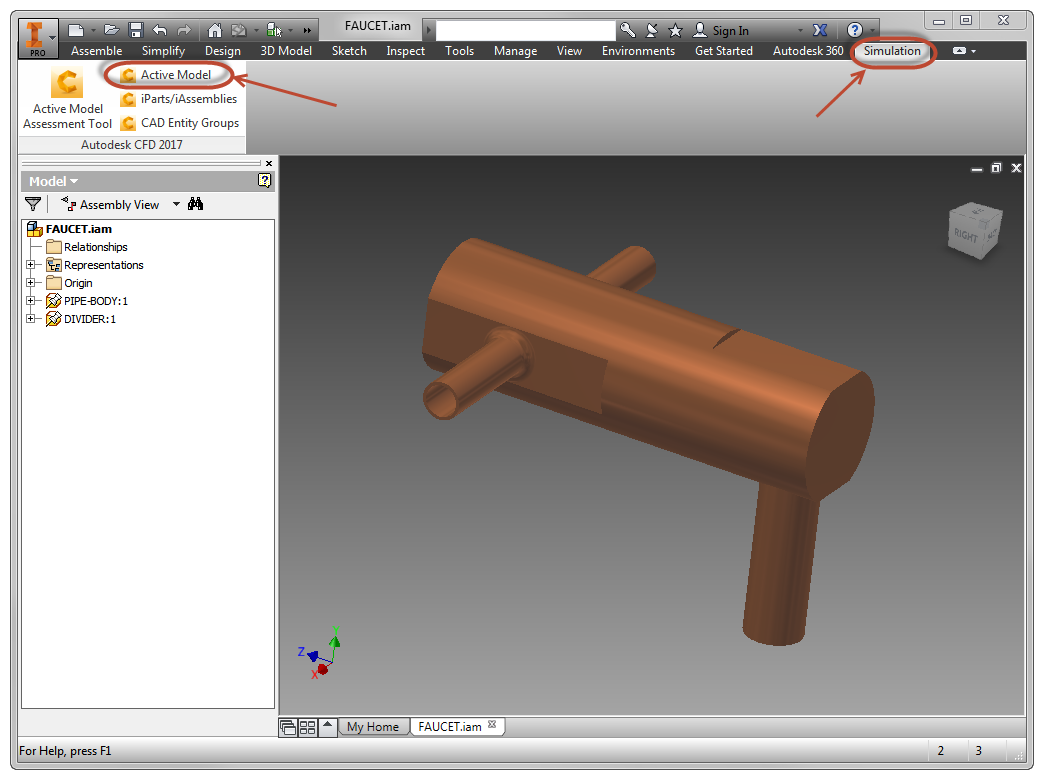Screen dimensions: 1044x780
Task: Click the Autodesk CFD 2017 panel title
Action: (132, 145)
